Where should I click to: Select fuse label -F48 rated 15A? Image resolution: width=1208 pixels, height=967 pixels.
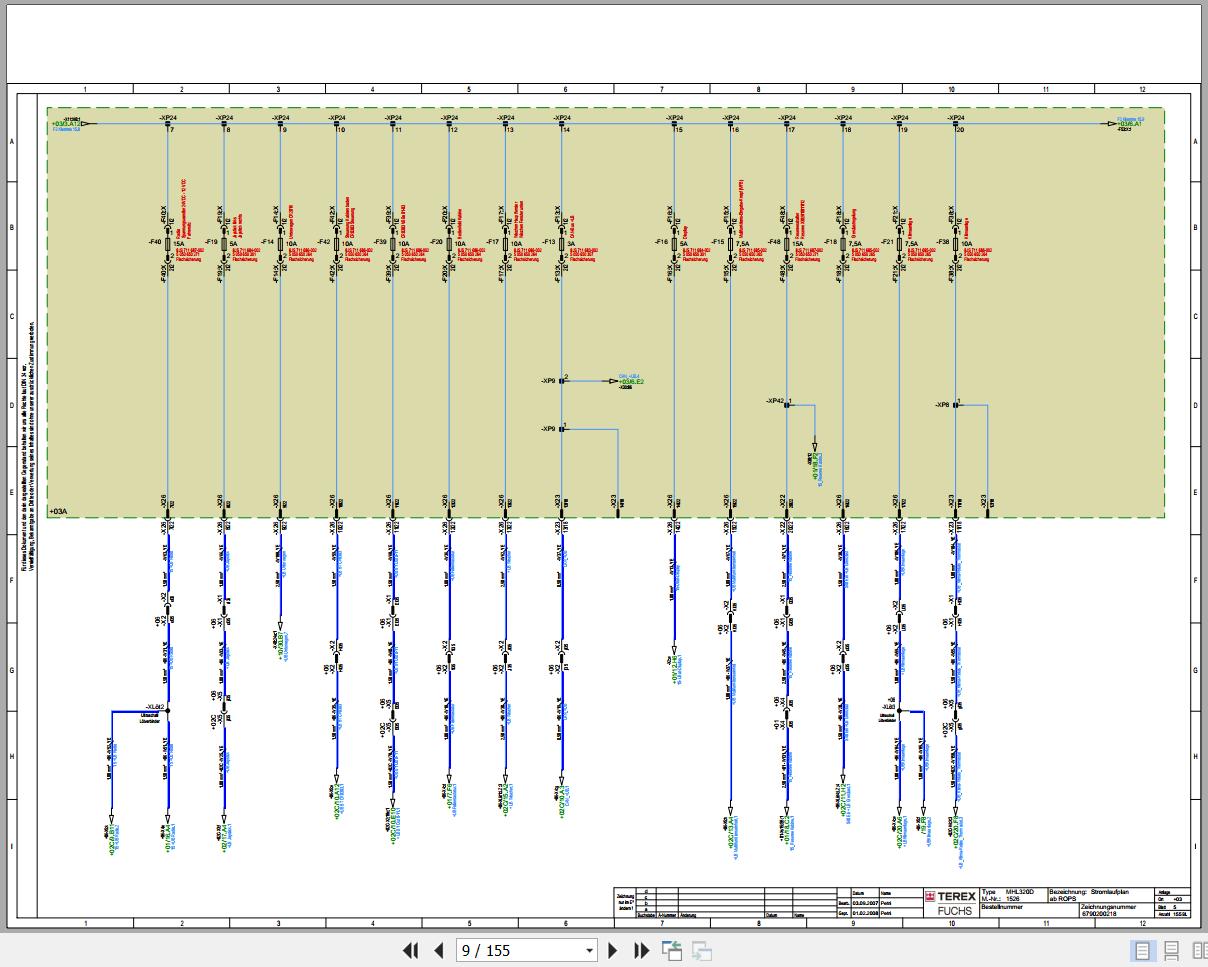[x=774, y=242]
